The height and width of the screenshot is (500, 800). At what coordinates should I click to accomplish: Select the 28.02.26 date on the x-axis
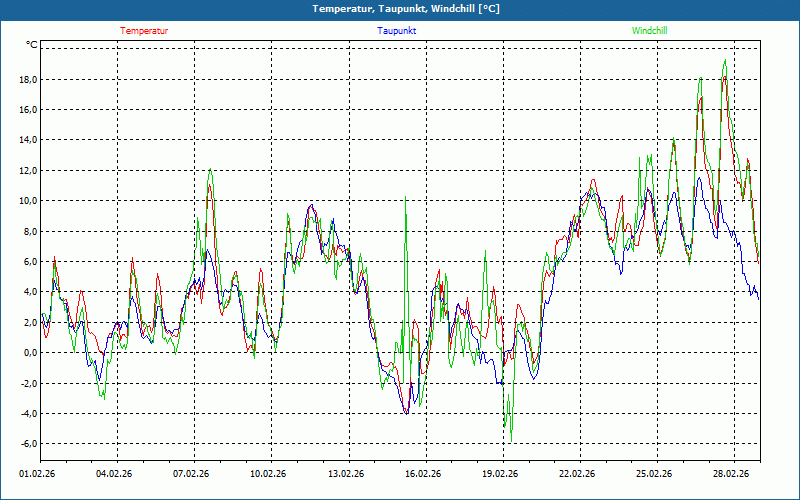click(x=731, y=475)
